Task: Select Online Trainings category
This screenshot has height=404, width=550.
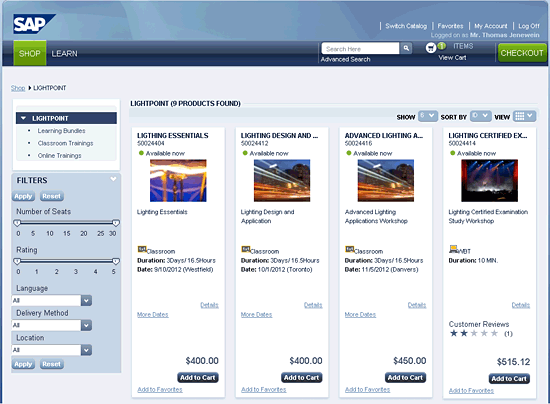Action: pyautogui.click(x=60, y=155)
